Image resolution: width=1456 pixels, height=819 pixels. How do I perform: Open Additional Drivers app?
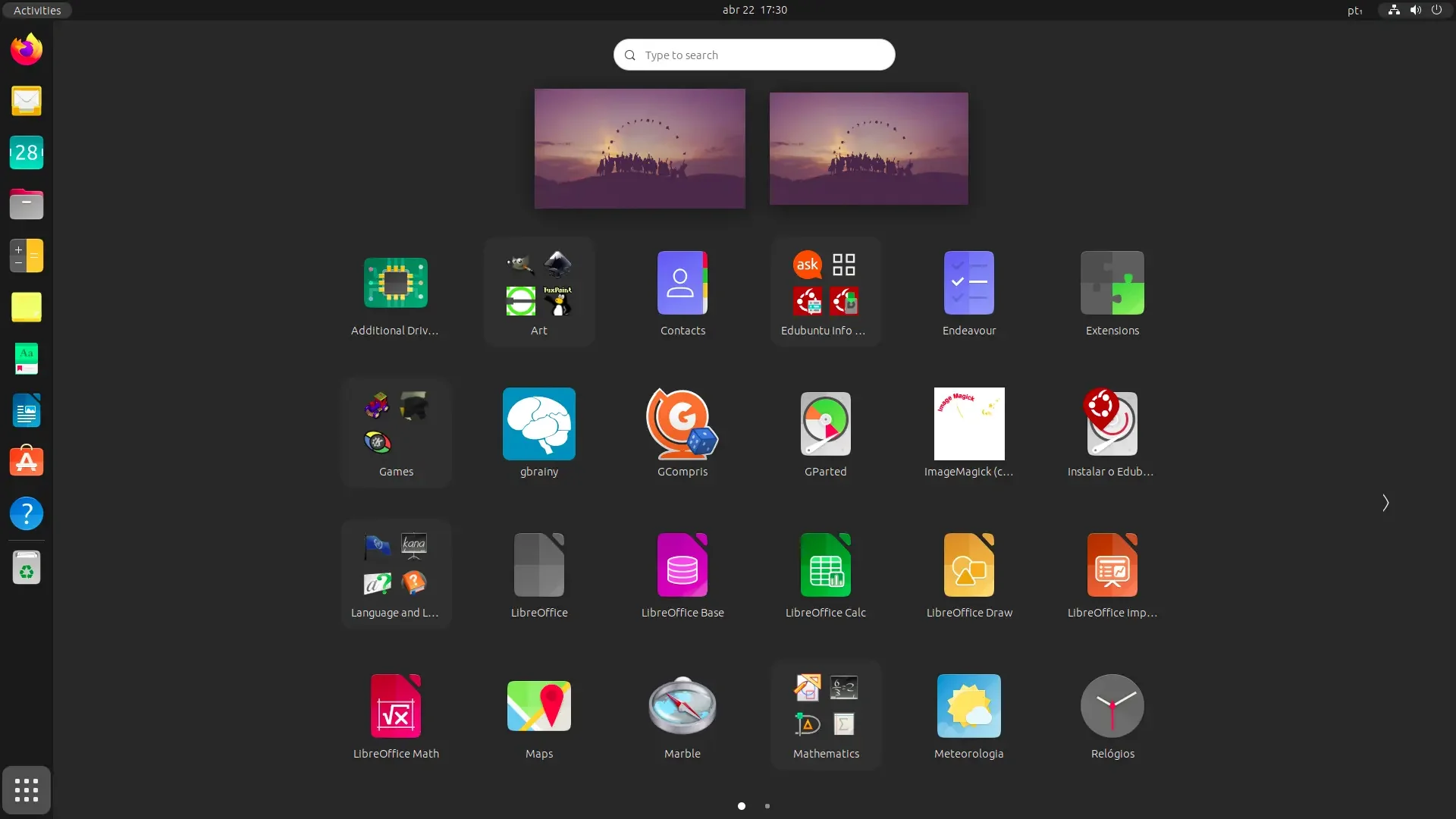pyautogui.click(x=395, y=293)
